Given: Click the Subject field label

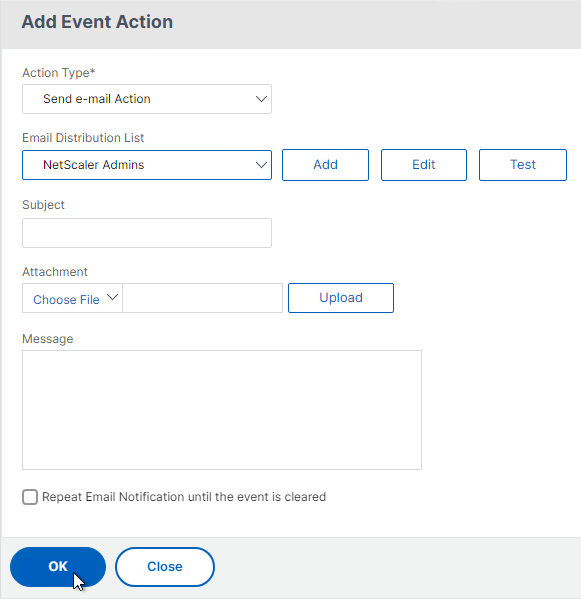Looking at the screenshot, I should coord(43,205).
